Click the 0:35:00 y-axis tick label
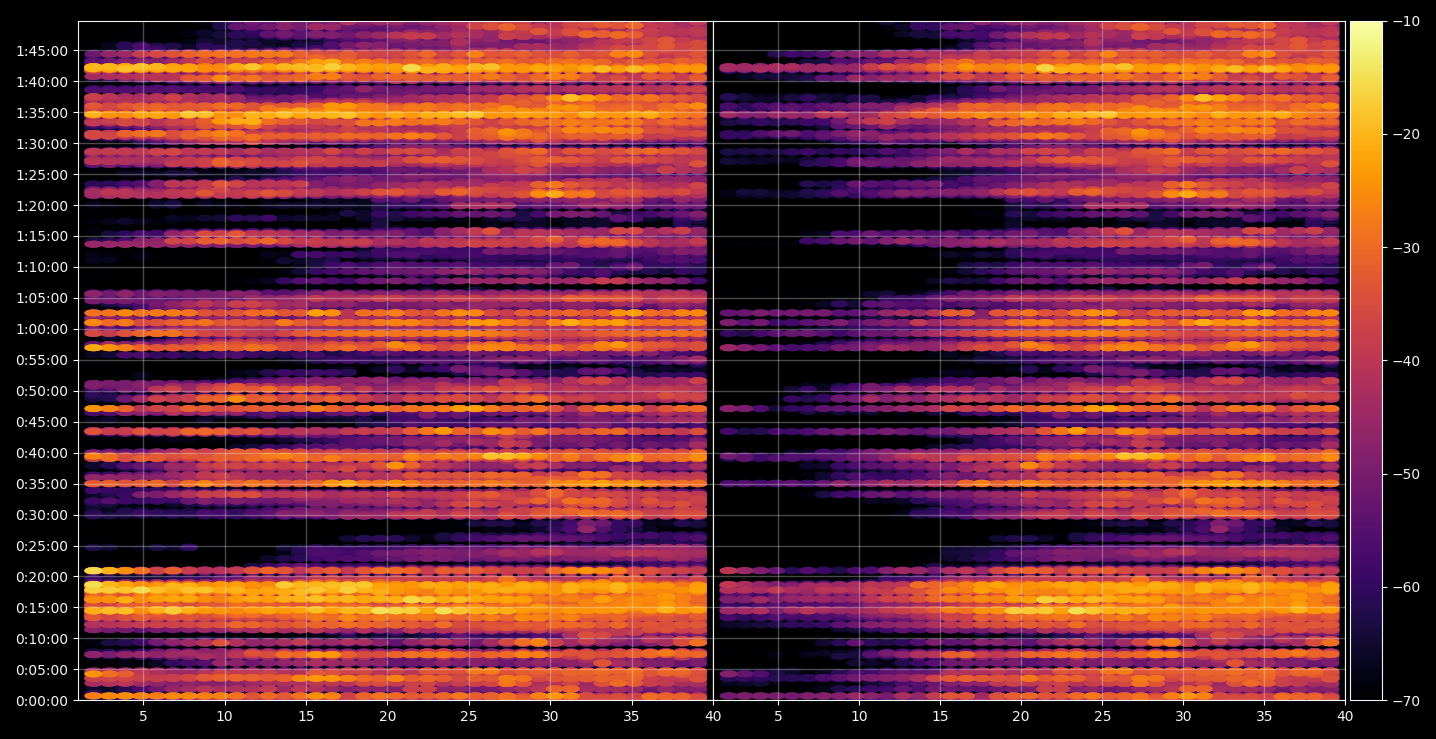1436x739 pixels. point(42,484)
